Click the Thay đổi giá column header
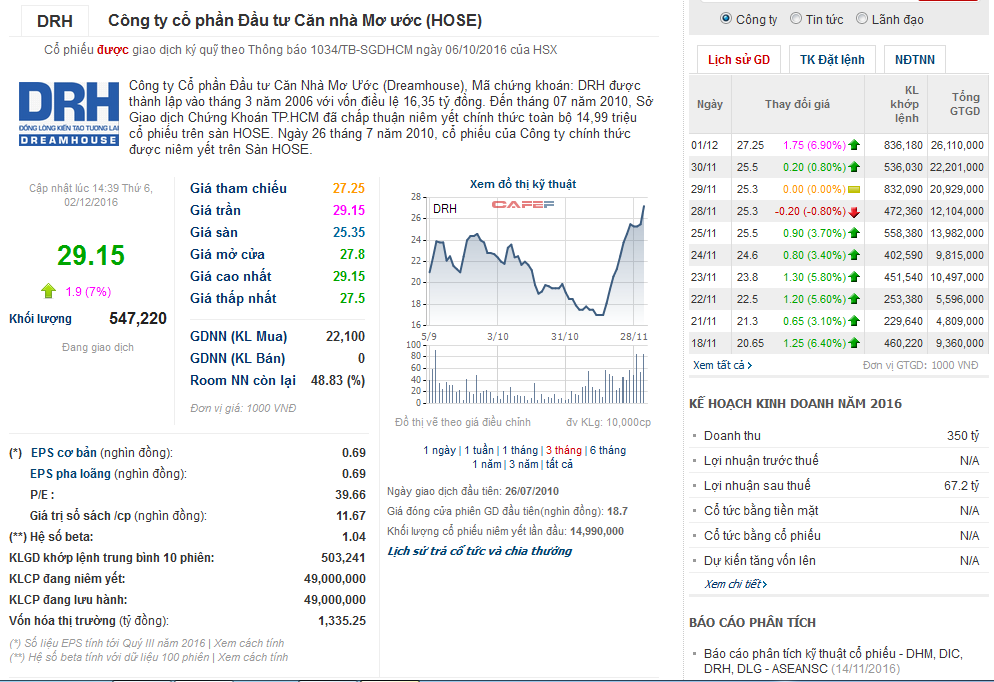 point(797,104)
